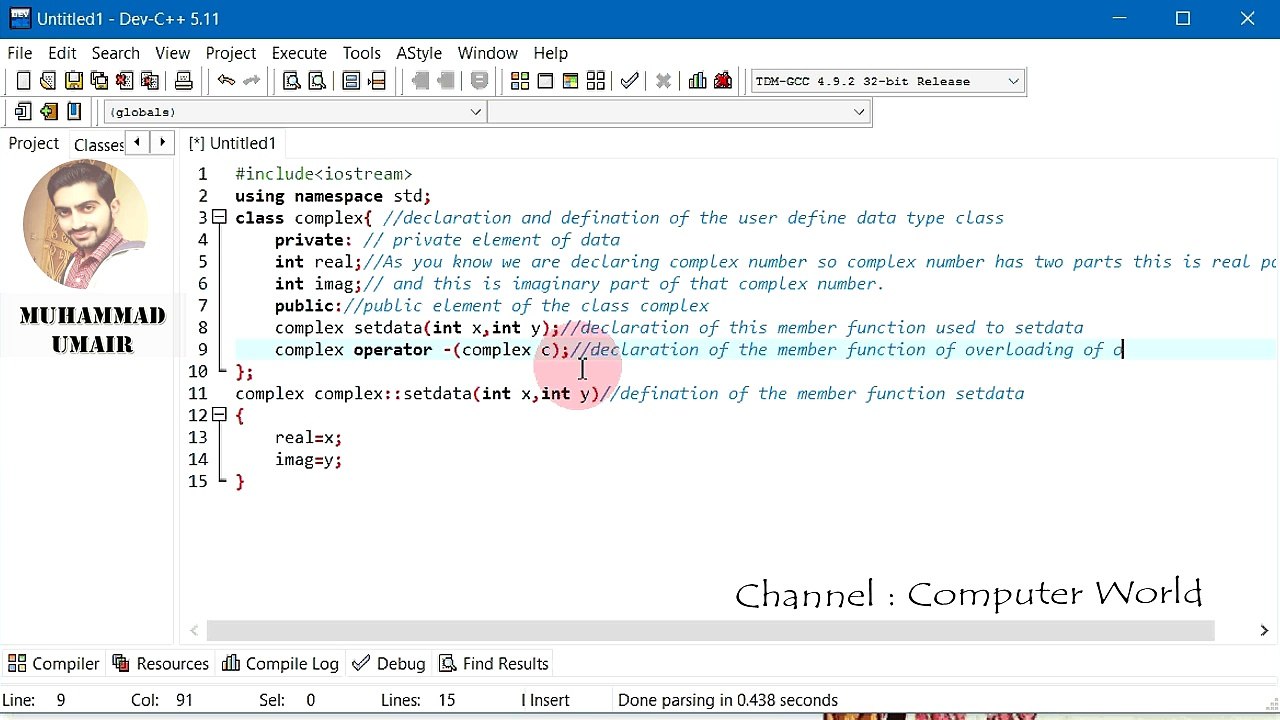The height and width of the screenshot is (720, 1280).
Task: Select the [*] Untitled1 editor tab
Action: 232,144
